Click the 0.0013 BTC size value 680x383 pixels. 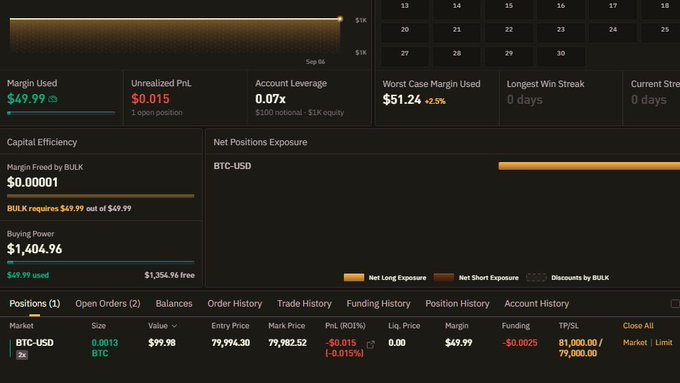point(105,348)
